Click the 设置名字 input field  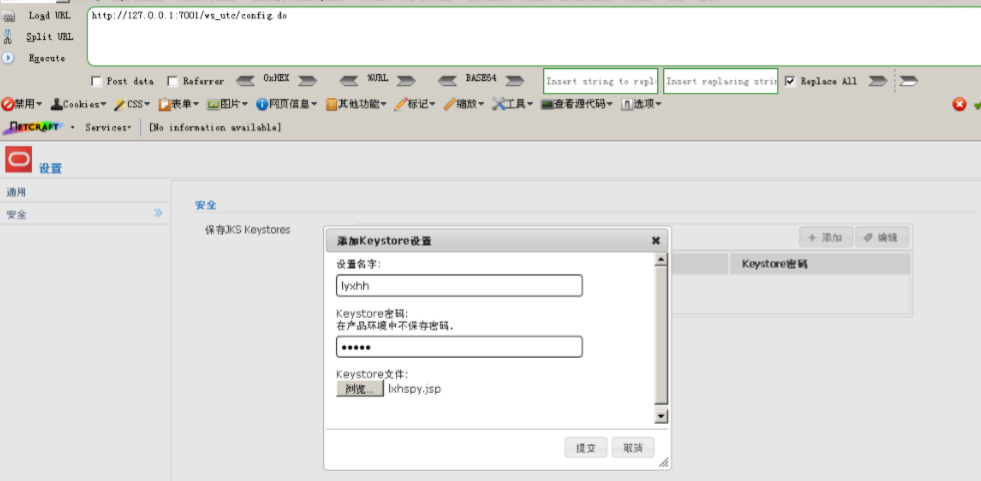[x=459, y=285]
